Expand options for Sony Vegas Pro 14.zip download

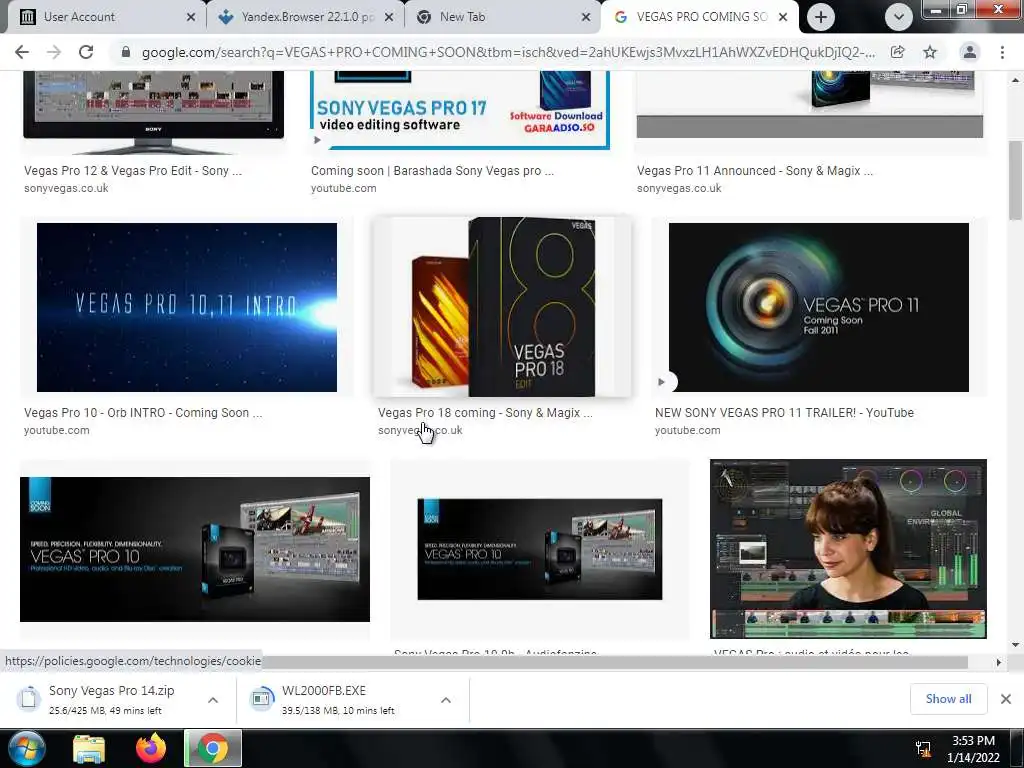(x=213, y=700)
